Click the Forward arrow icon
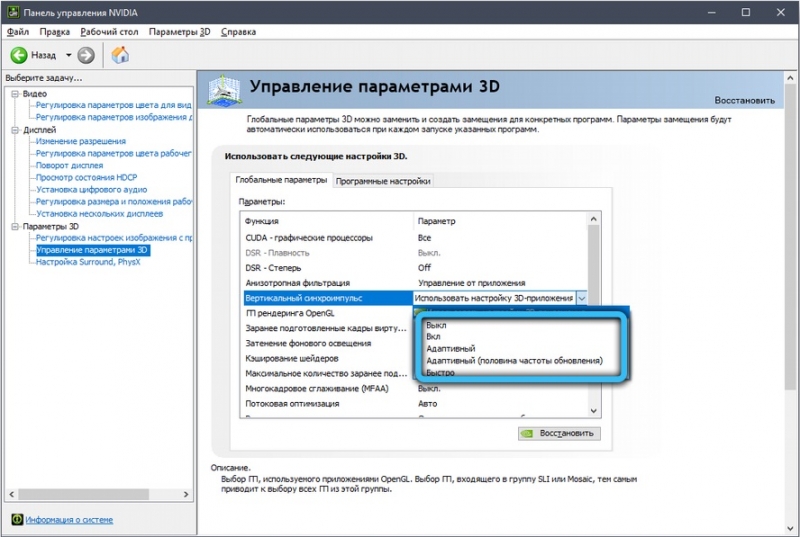 [86, 55]
